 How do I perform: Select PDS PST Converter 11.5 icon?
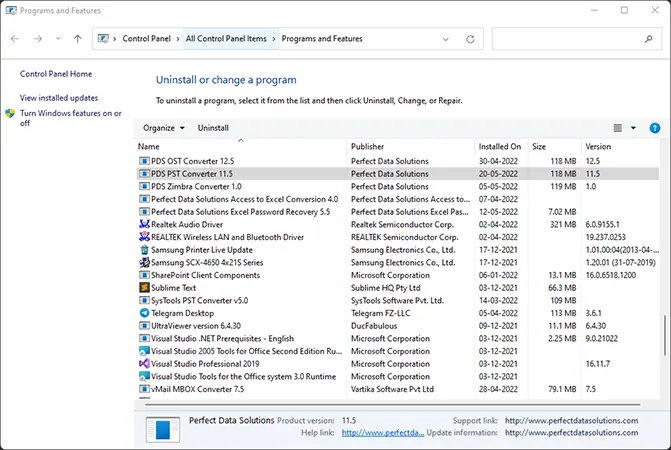click(144, 174)
